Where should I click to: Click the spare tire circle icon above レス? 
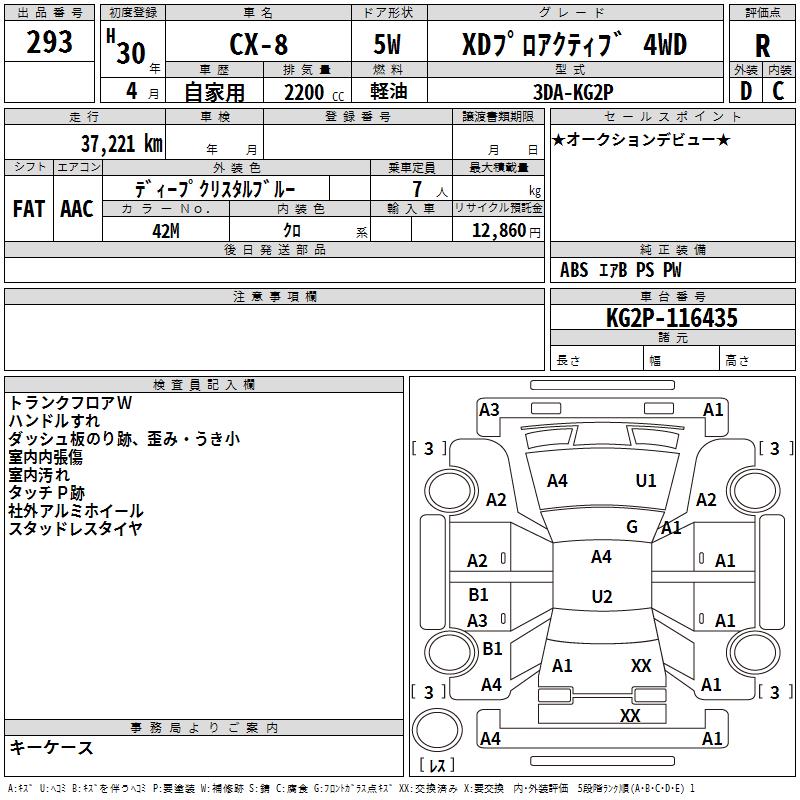(x=437, y=730)
